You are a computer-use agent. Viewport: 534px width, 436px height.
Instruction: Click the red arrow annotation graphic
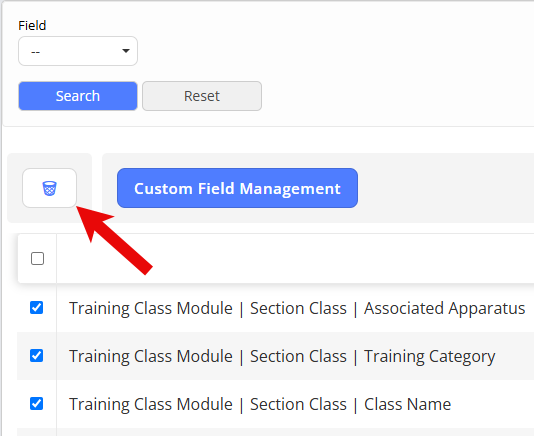114,240
